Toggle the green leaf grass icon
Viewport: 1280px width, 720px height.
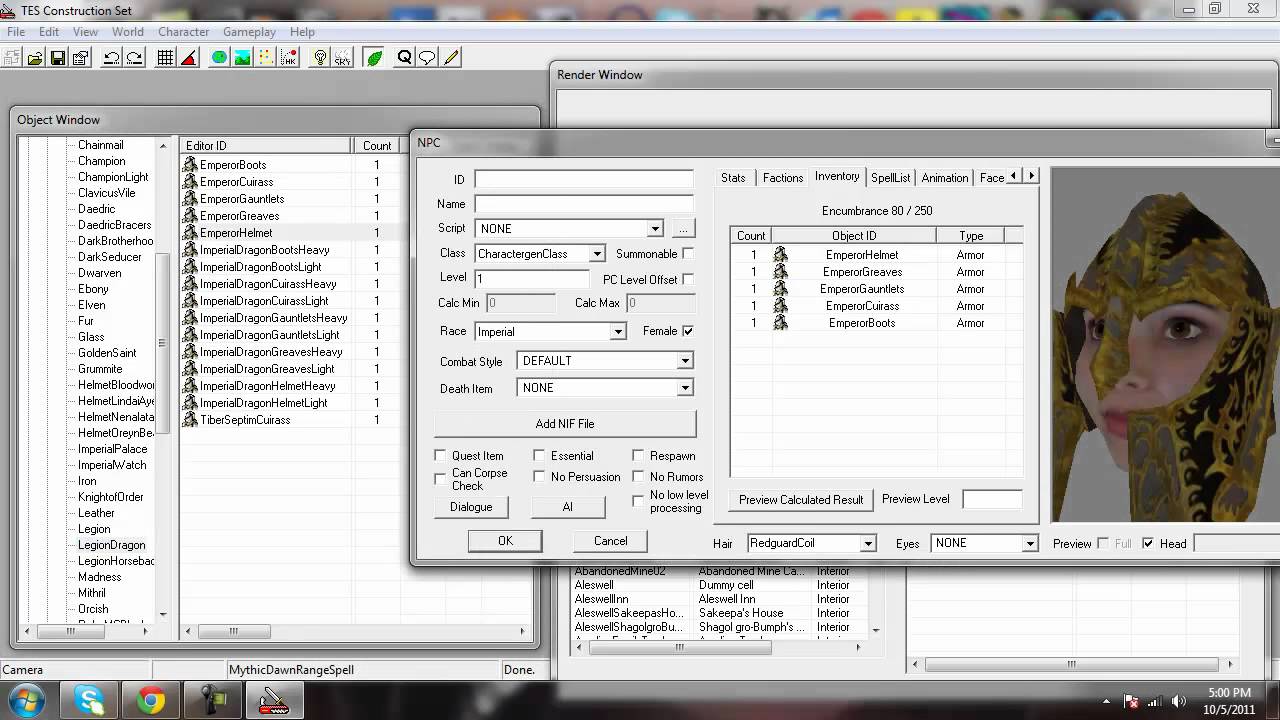click(x=374, y=58)
